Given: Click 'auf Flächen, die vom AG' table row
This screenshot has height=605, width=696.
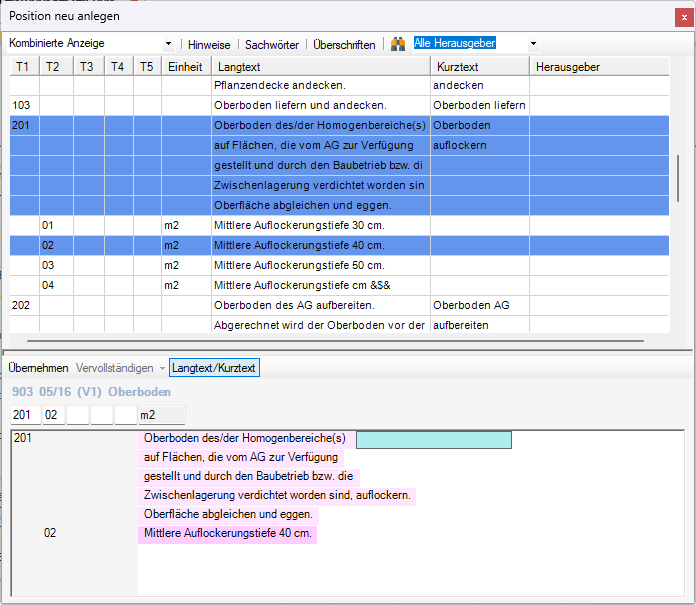Looking at the screenshot, I should click(339, 145).
